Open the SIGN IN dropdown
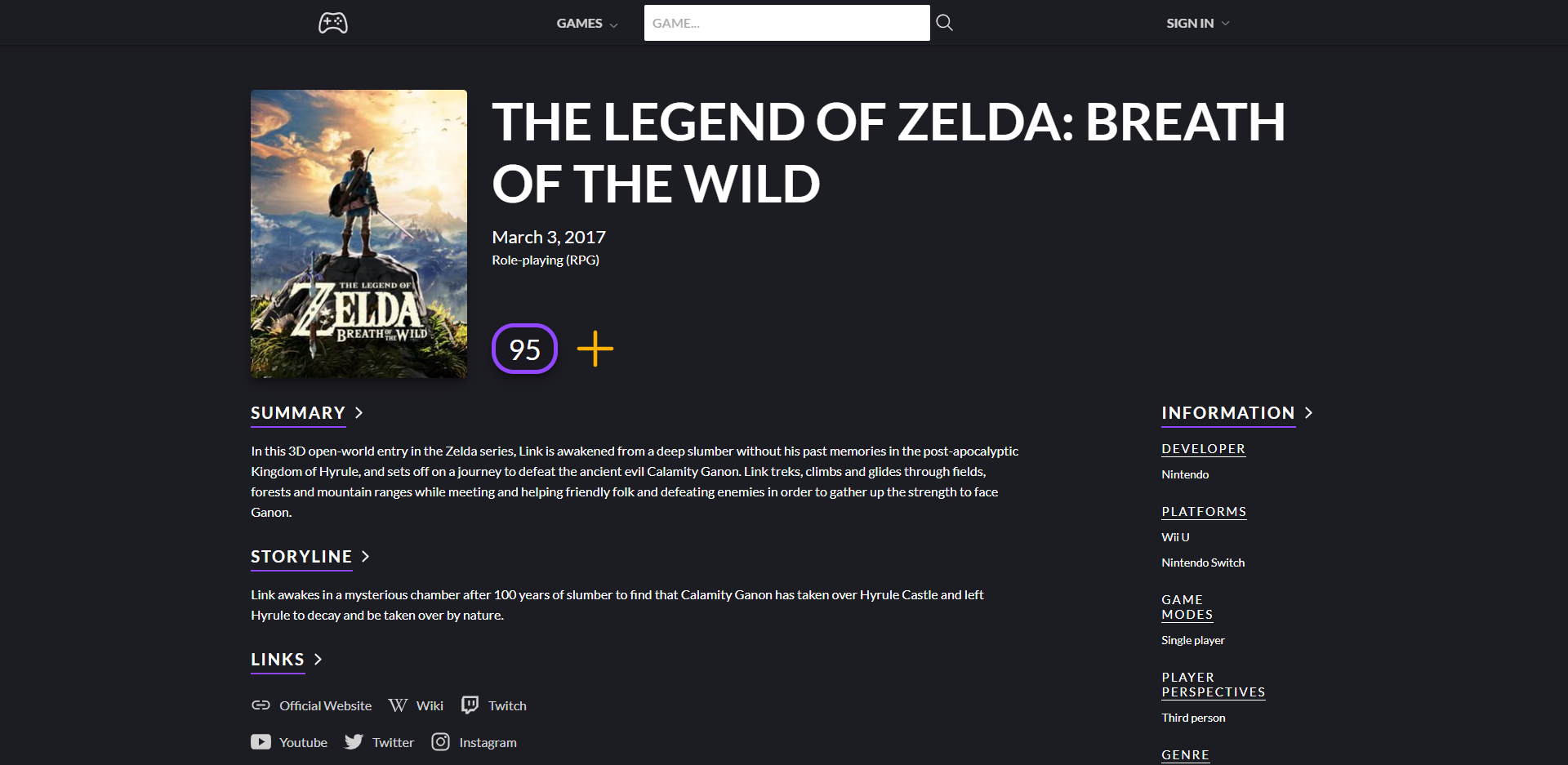Image resolution: width=1568 pixels, height=765 pixels. pyautogui.click(x=1196, y=23)
